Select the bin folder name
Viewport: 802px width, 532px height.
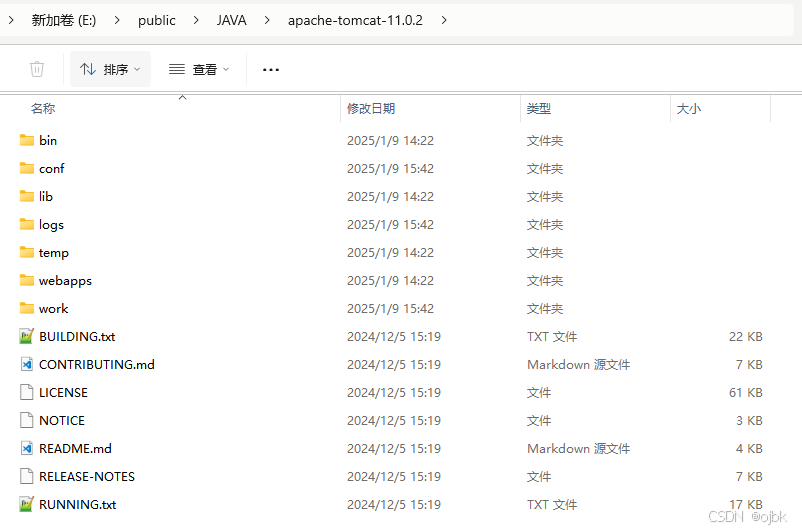coord(48,140)
